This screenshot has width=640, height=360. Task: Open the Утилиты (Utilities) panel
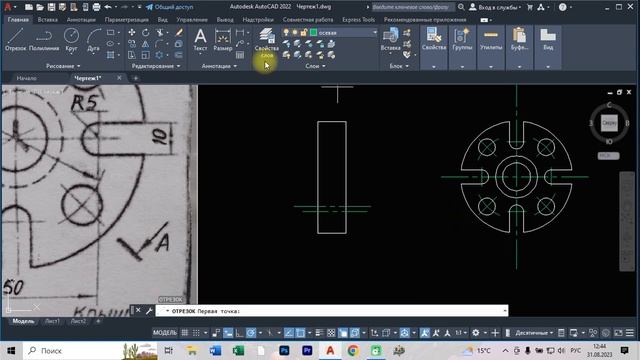(x=491, y=40)
